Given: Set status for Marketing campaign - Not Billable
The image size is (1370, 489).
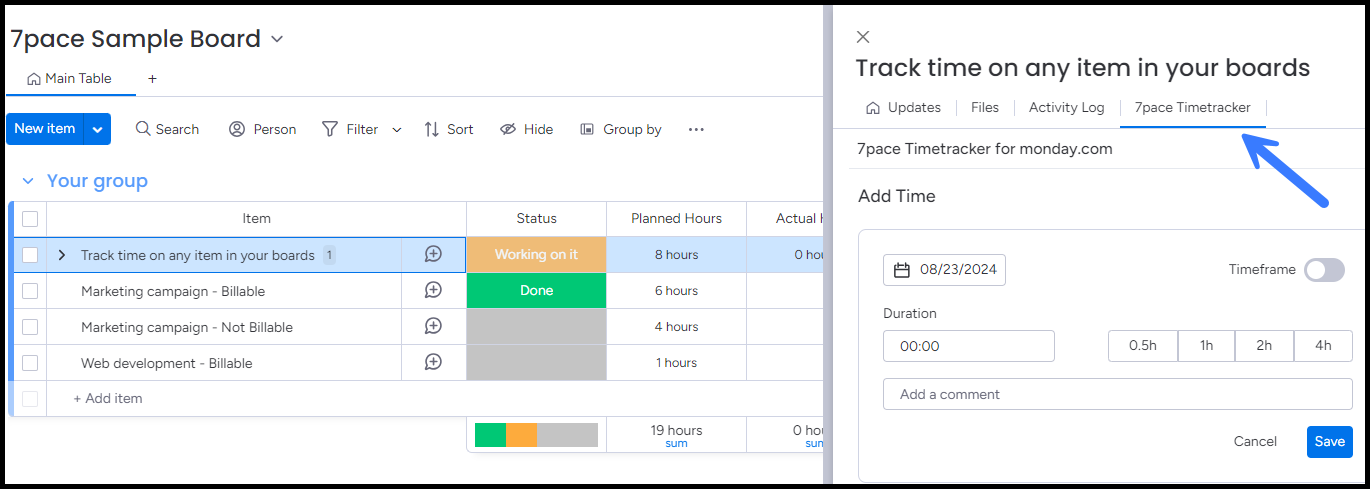Looking at the screenshot, I should 536,326.
